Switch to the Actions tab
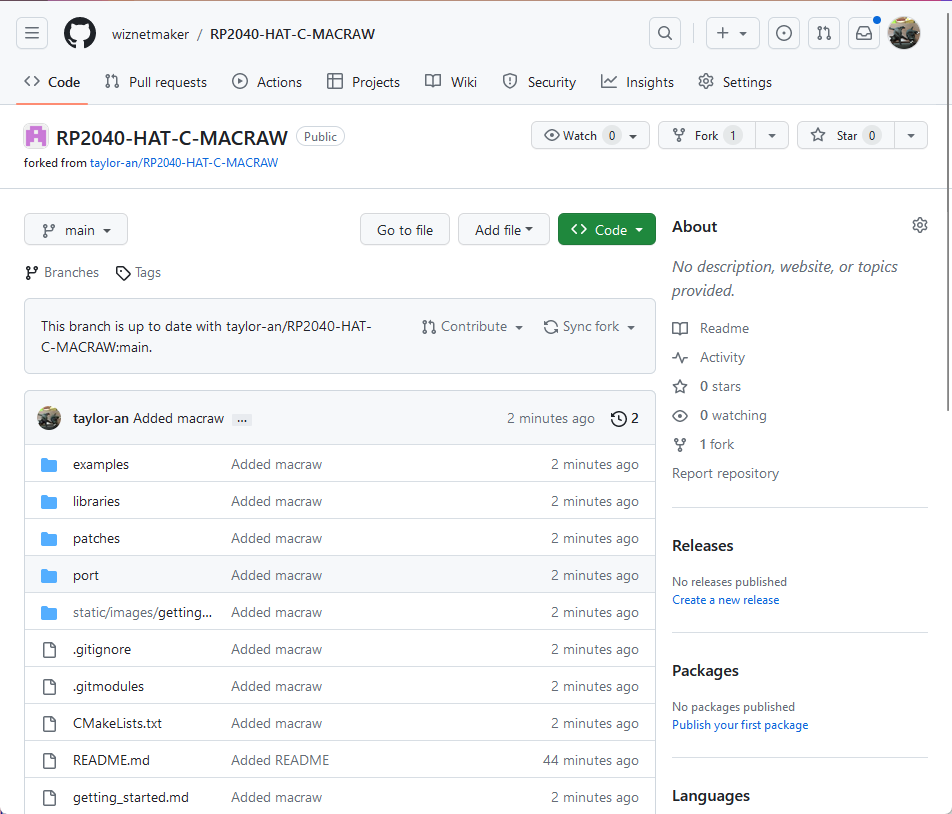The height and width of the screenshot is (814, 952). click(267, 82)
